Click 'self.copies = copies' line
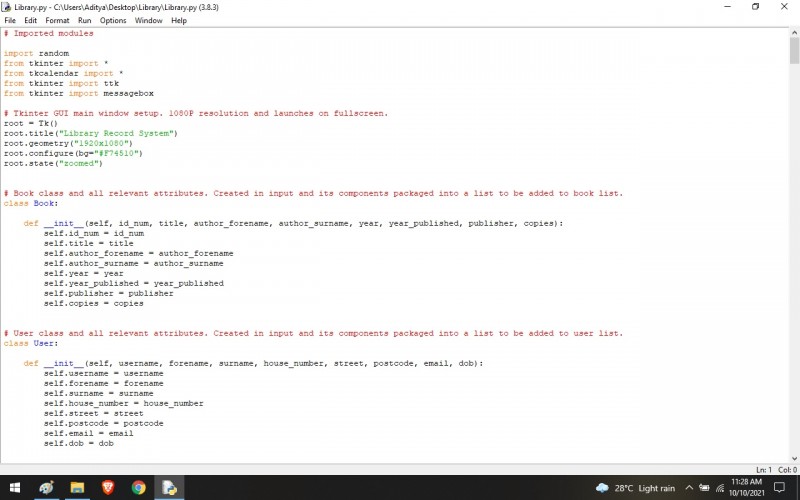The image size is (800, 500). click(x=94, y=303)
